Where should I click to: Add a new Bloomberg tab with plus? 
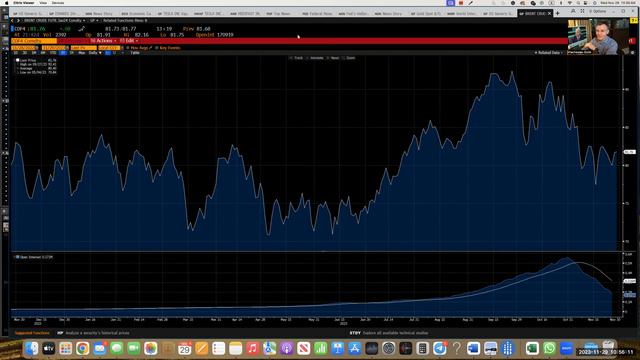[558, 13]
